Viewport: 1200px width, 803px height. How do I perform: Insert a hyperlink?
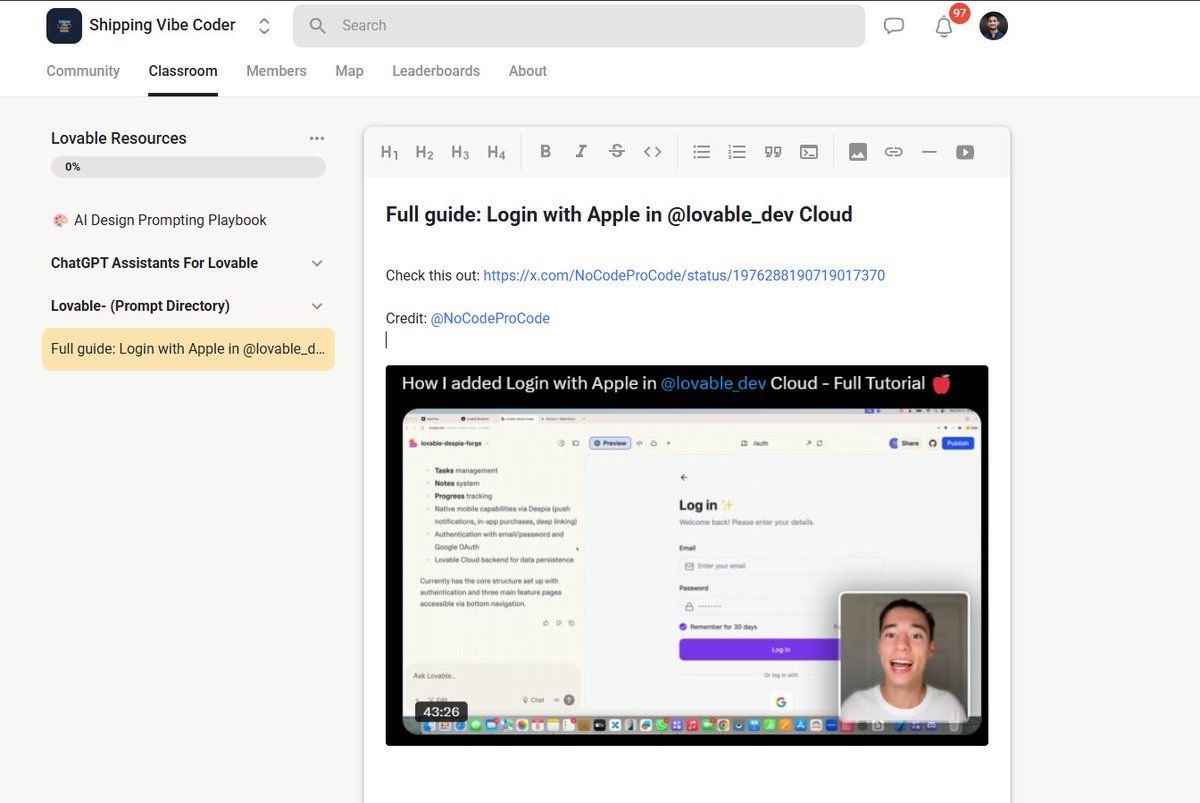coord(894,152)
